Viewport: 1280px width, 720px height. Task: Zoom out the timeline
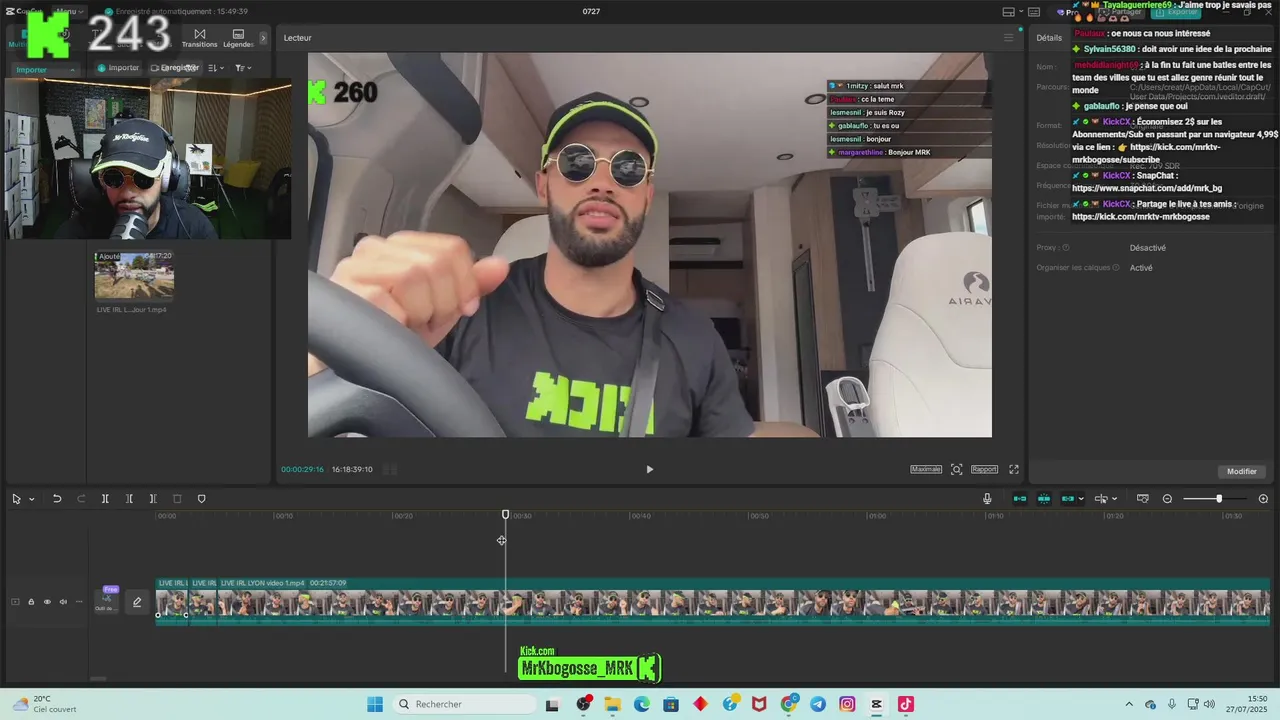[x=1167, y=499]
